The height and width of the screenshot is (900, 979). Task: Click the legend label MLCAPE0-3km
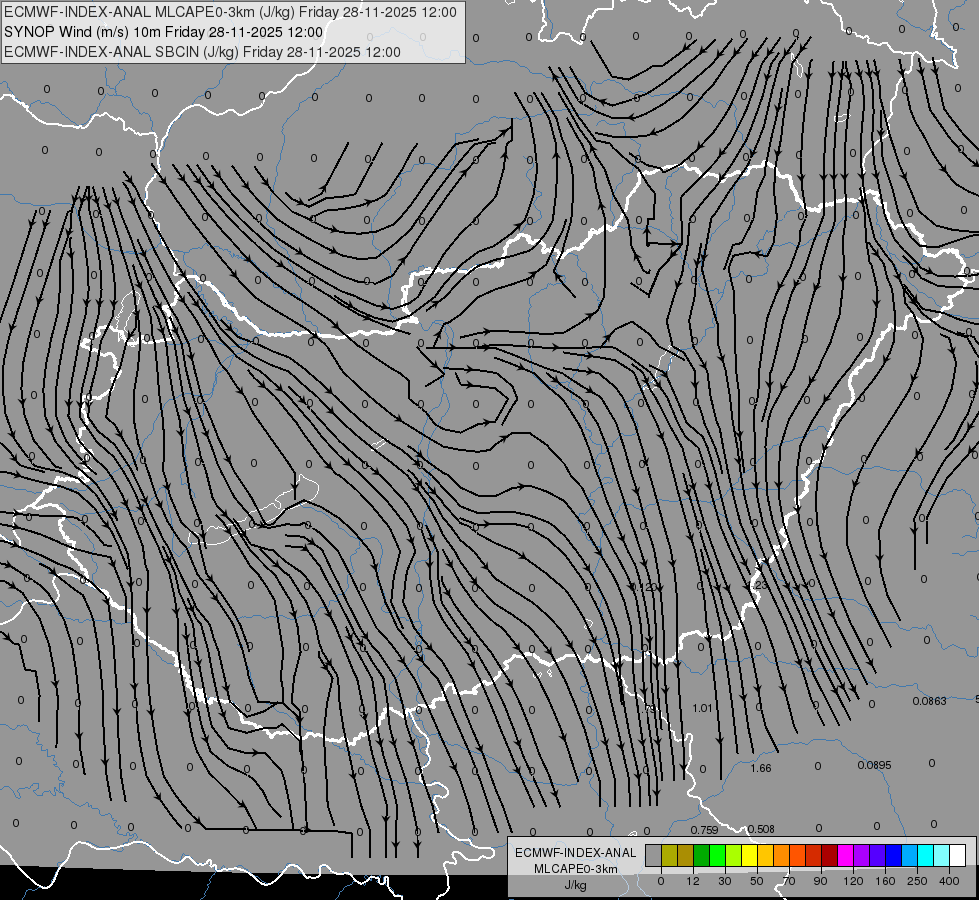point(576,869)
